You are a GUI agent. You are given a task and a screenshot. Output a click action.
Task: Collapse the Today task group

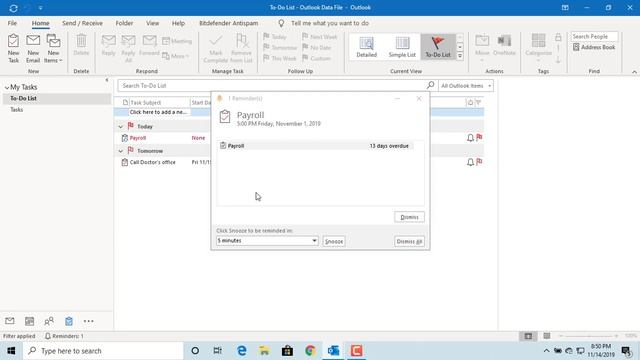click(x=120, y=127)
